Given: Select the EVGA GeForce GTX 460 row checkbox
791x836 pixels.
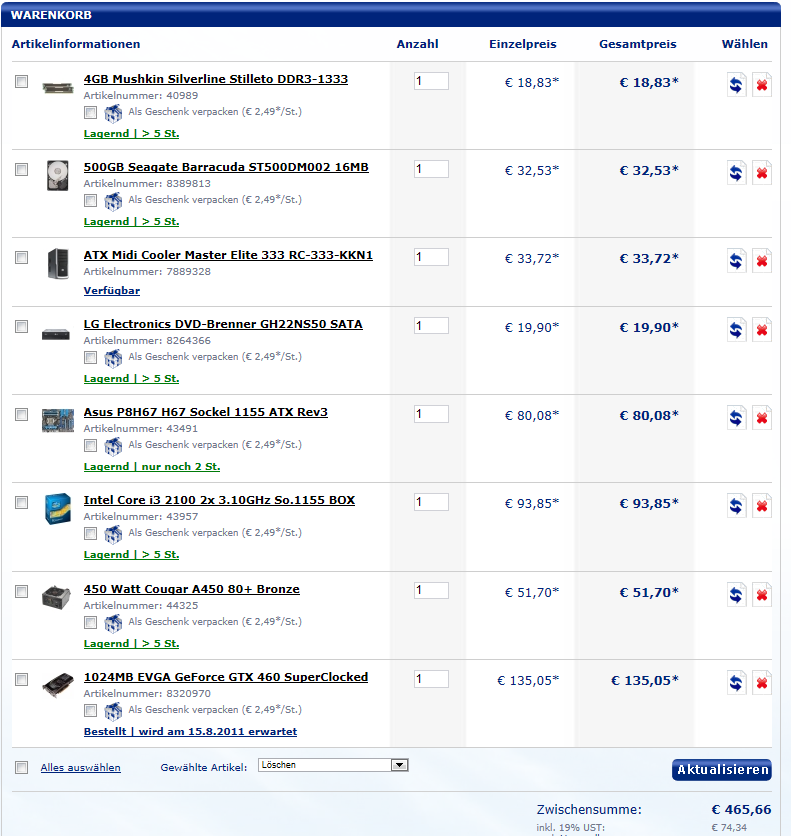Looking at the screenshot, I should coord(21,679).
